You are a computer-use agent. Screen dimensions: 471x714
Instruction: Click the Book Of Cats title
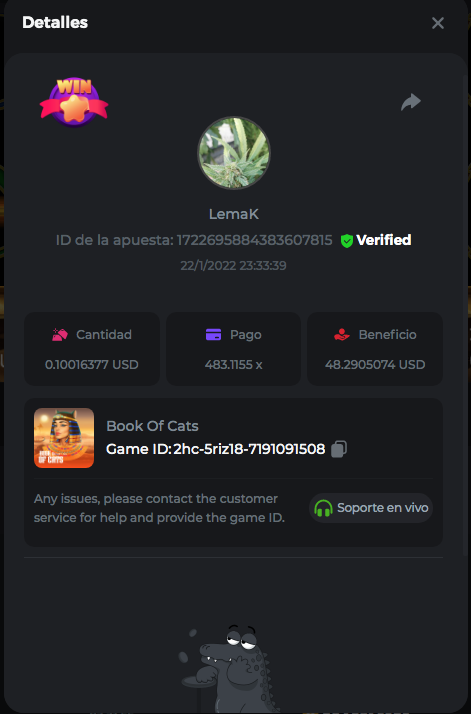click(152, 426)
